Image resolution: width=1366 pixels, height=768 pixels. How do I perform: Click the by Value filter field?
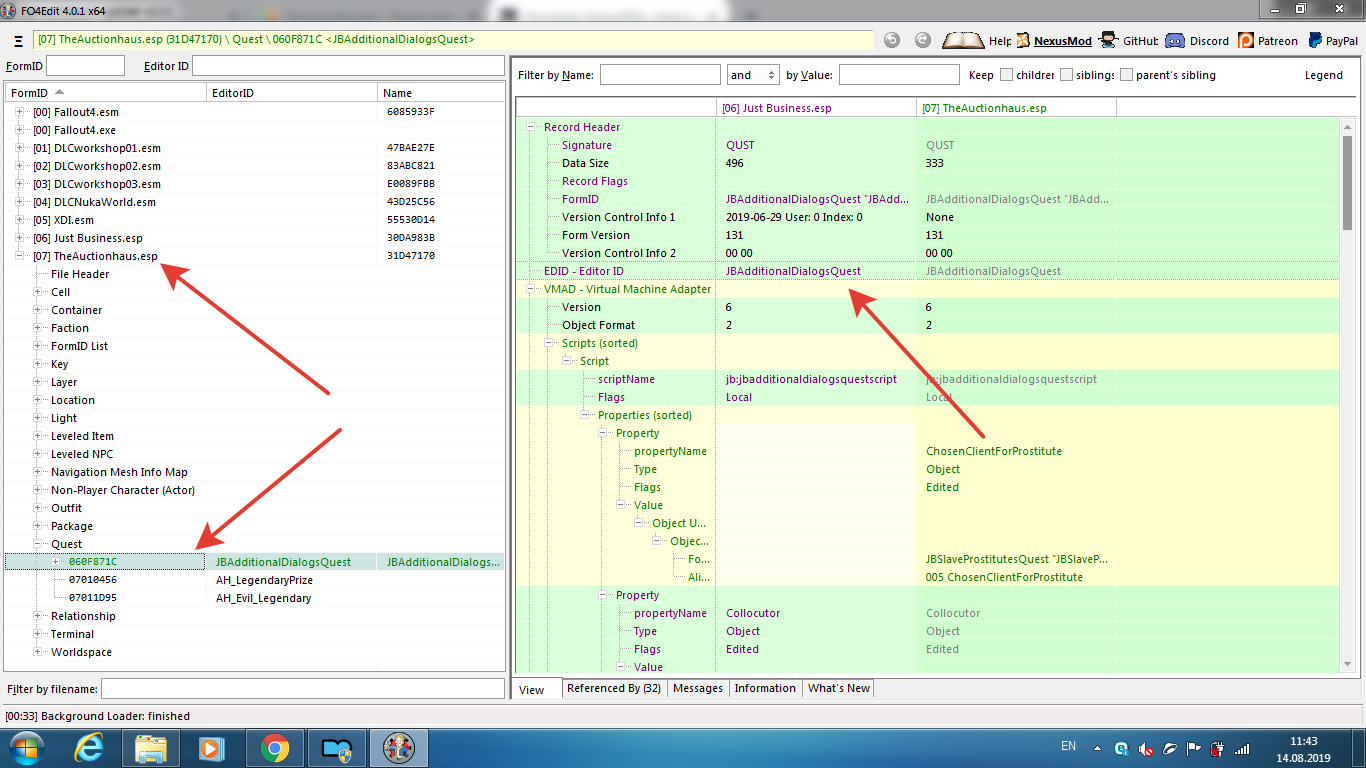pyautogui.click(x=899, y=75)
